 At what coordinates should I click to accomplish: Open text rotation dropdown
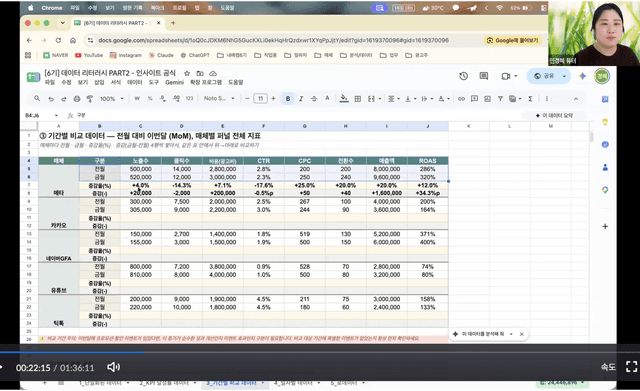[444, 98]
